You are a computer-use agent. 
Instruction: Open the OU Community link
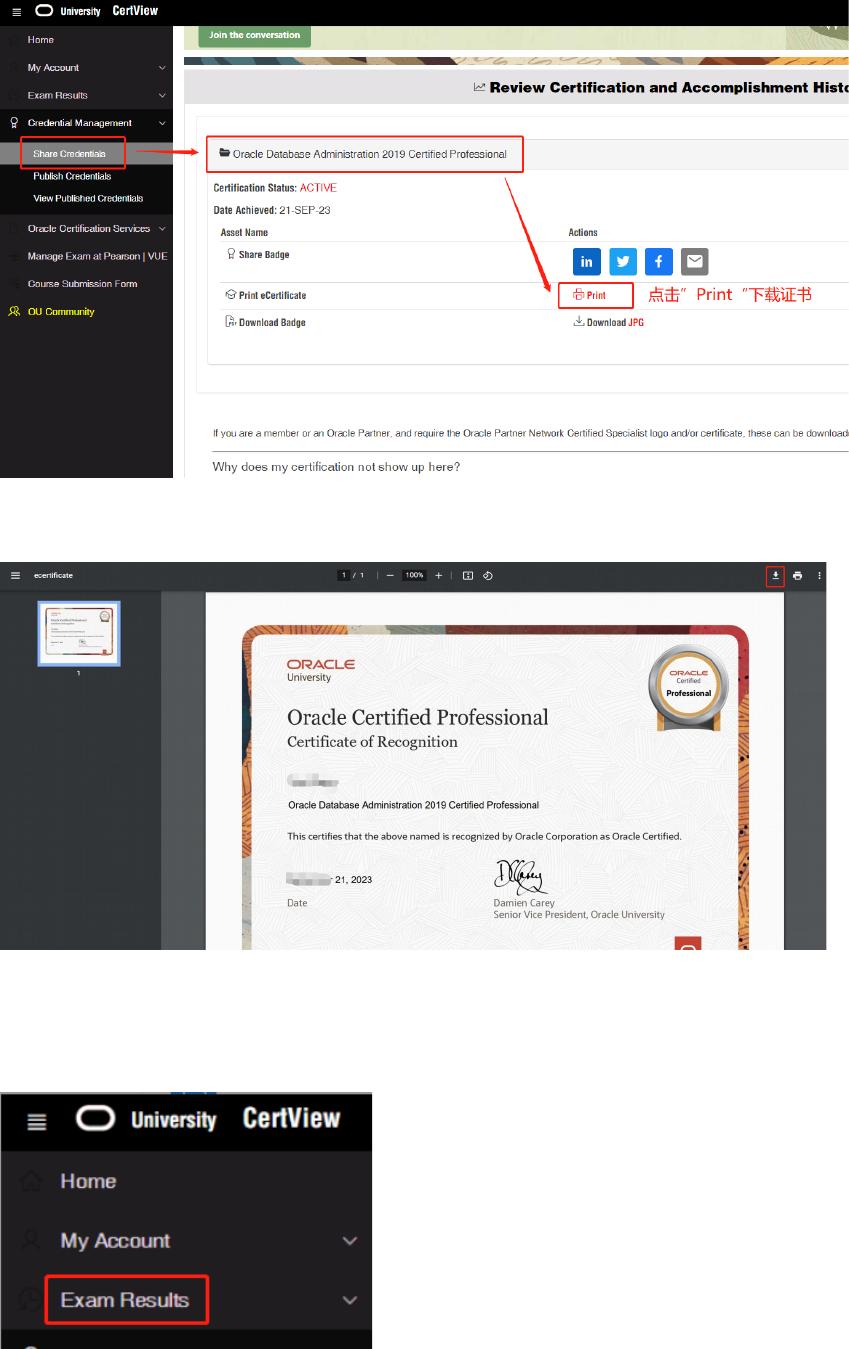61,312
